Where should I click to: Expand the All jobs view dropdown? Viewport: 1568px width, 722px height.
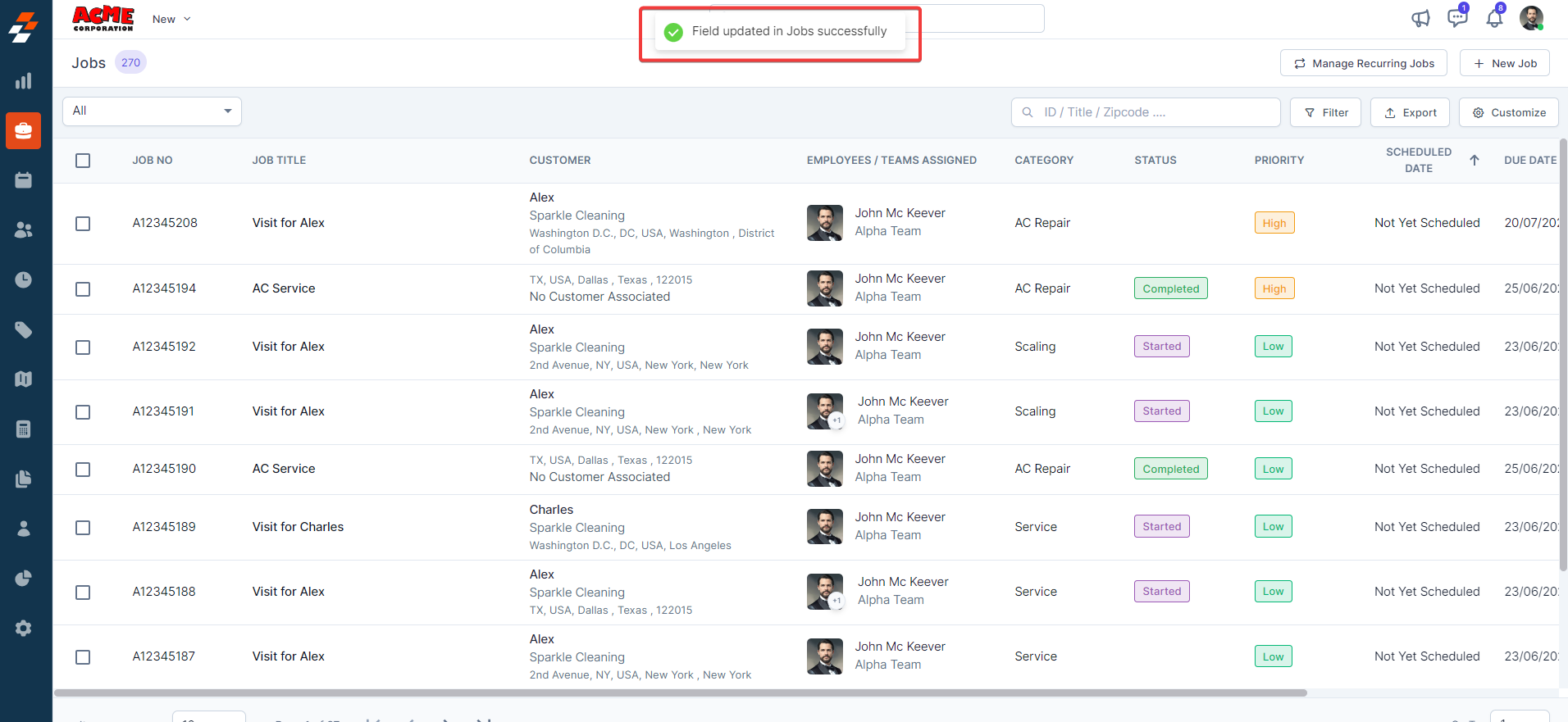[x=152, y=111]
